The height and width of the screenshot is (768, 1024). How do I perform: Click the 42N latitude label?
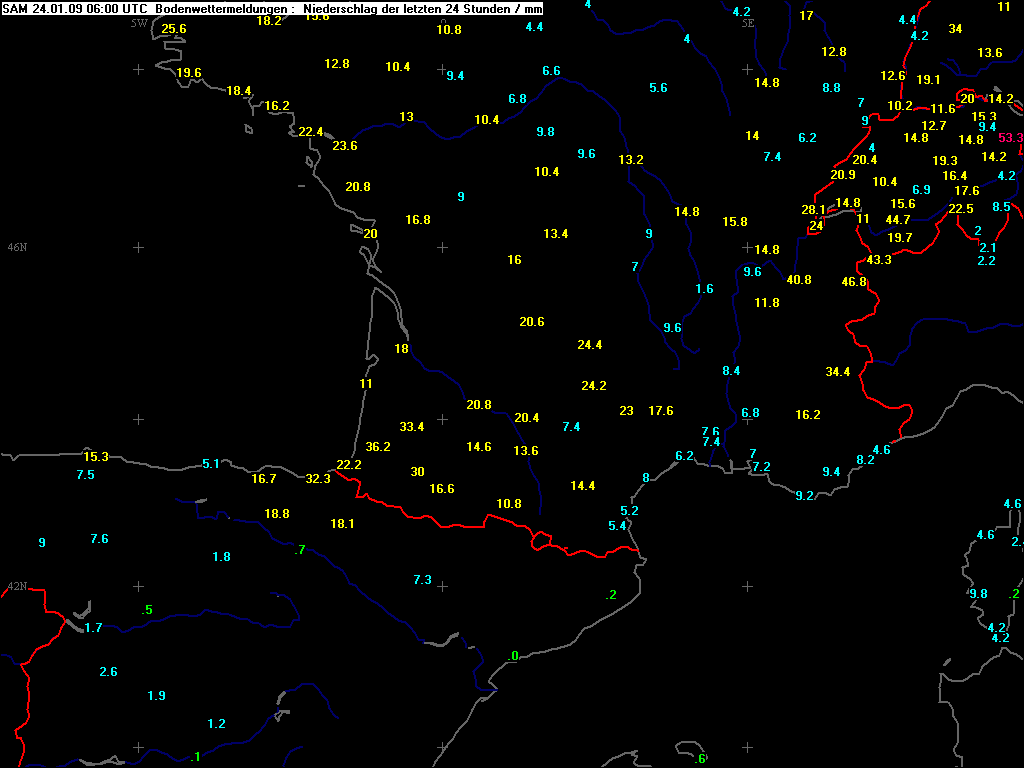(x=17, y=586)
